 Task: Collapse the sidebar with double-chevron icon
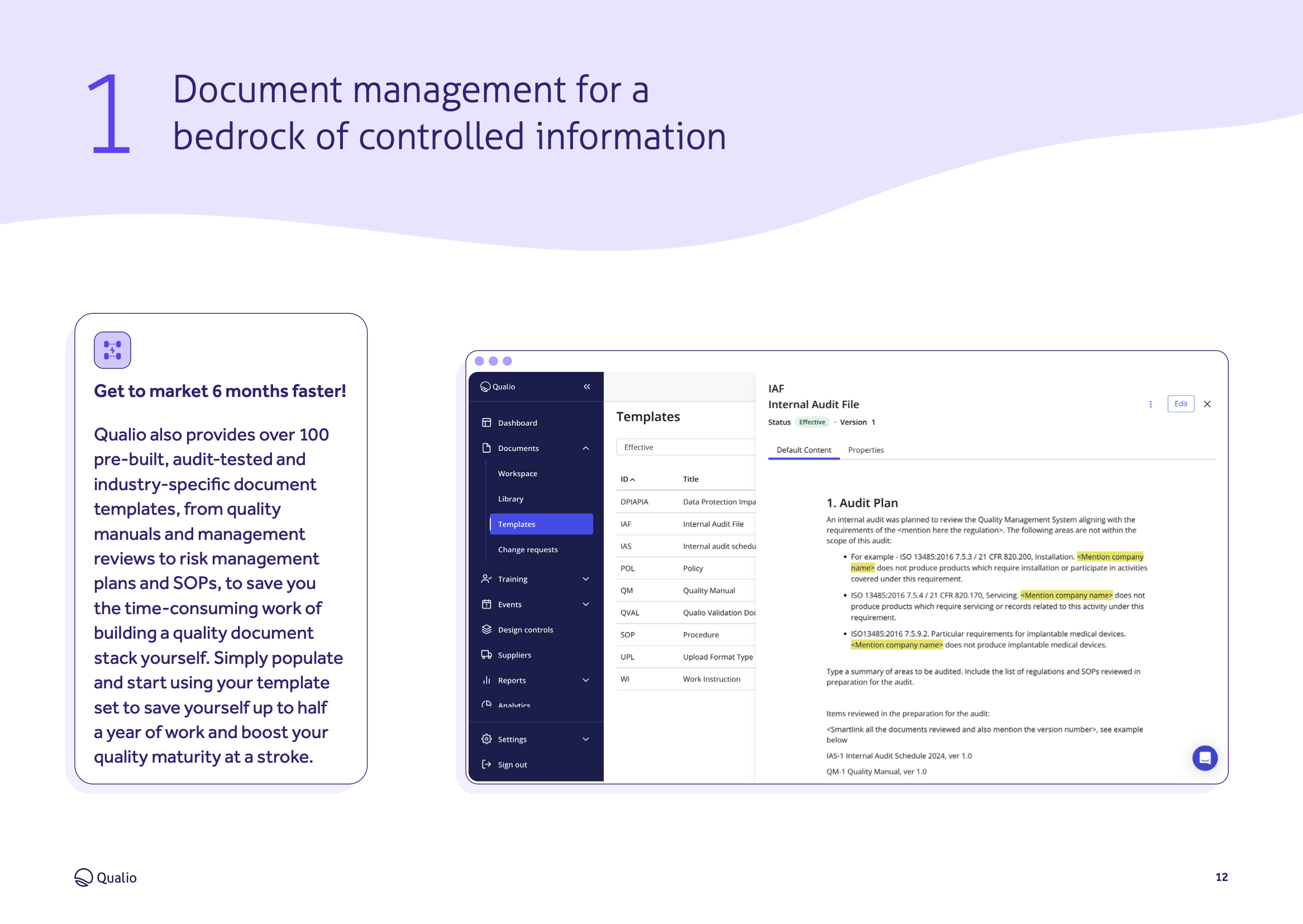pos(586,387)
